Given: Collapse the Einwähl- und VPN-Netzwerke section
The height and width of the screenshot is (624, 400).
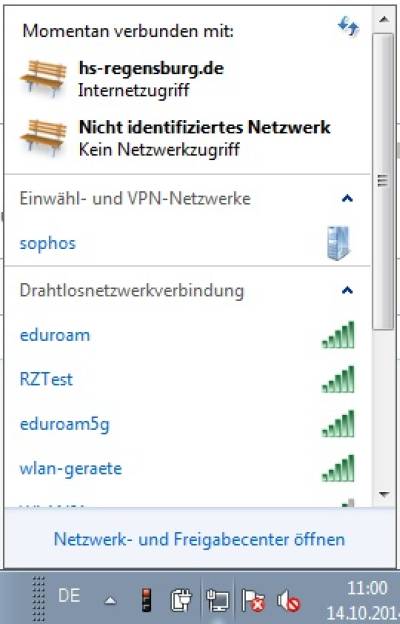Looking at the screenshot, I should (347, 198).
